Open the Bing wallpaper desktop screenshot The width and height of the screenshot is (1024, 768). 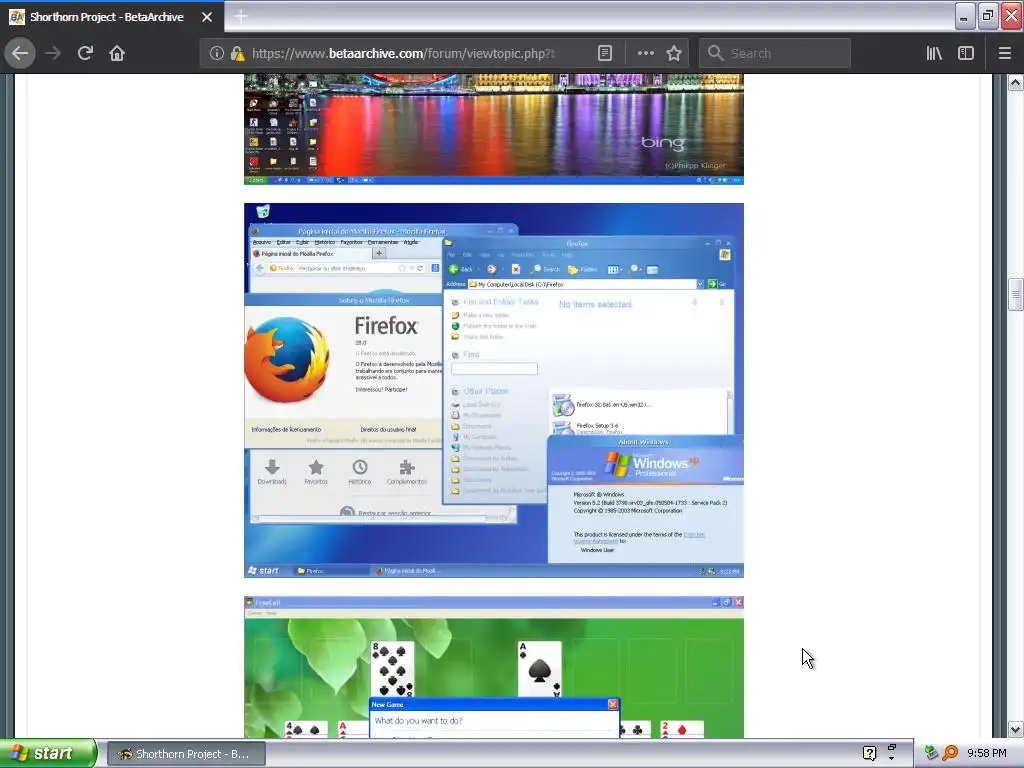pyautogui.click(x=494, y=129)
